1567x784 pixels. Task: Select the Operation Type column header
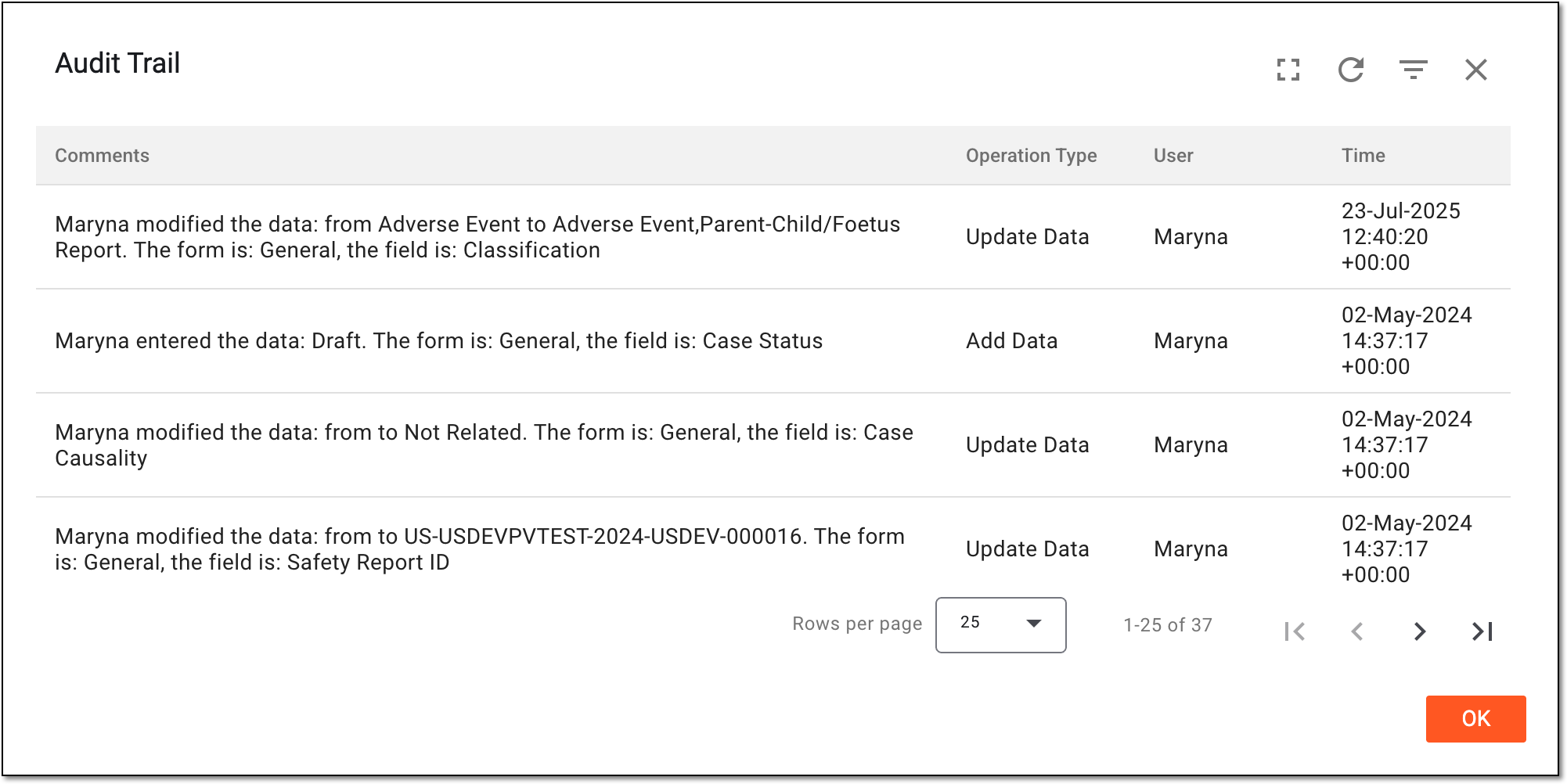pos(1031,156)
